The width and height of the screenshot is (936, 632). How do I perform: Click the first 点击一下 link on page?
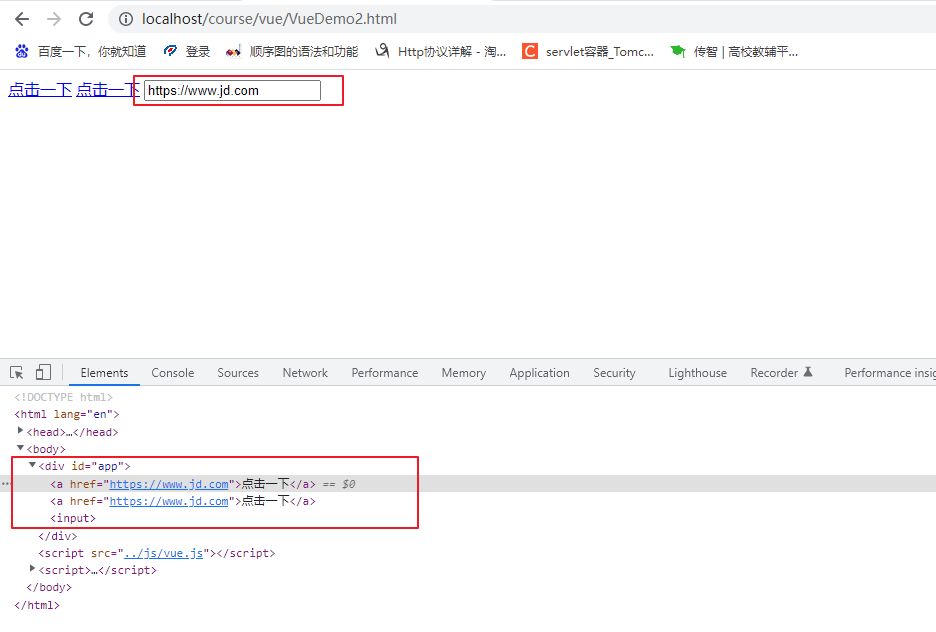point(40,90)
